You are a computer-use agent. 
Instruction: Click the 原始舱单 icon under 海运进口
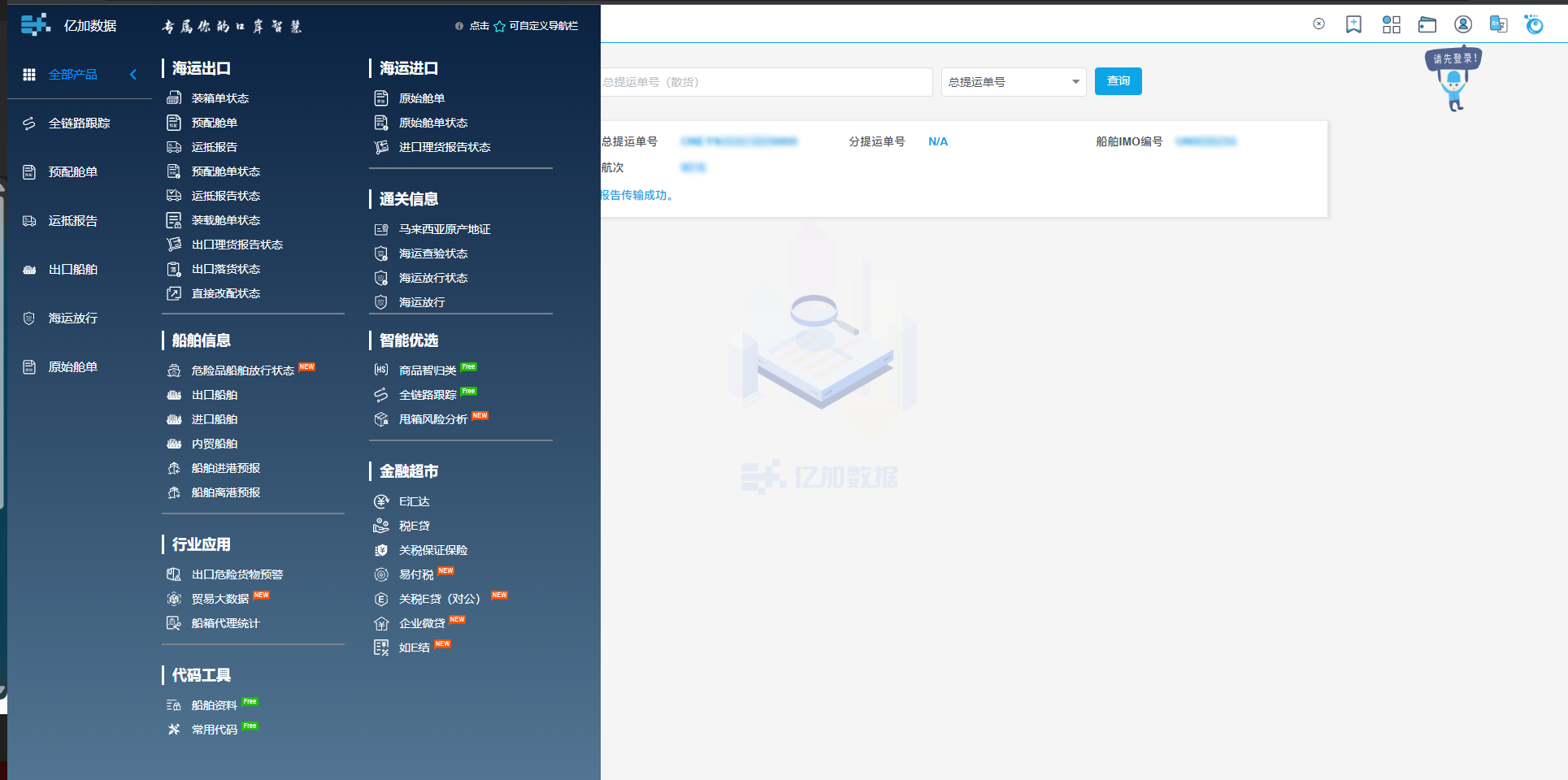[x=381, y=98]
